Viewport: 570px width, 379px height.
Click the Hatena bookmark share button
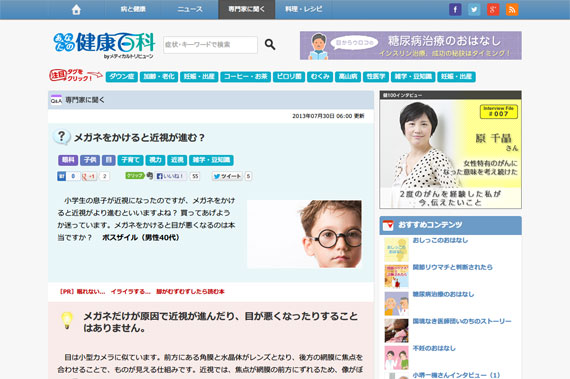pos(68,176)
